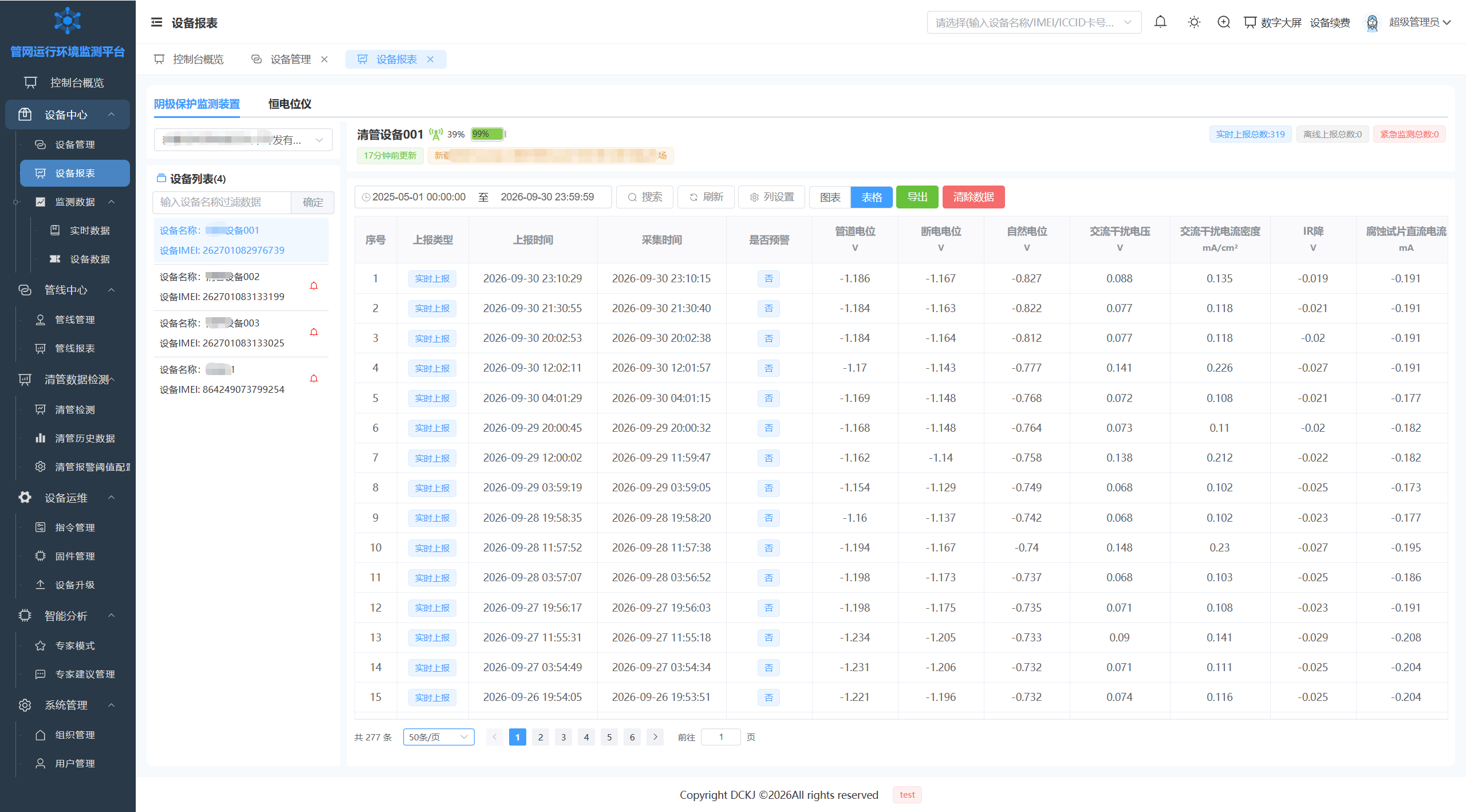
Task: Open the 50条/页 page size dropdown
Action: (x=439, y=737)
